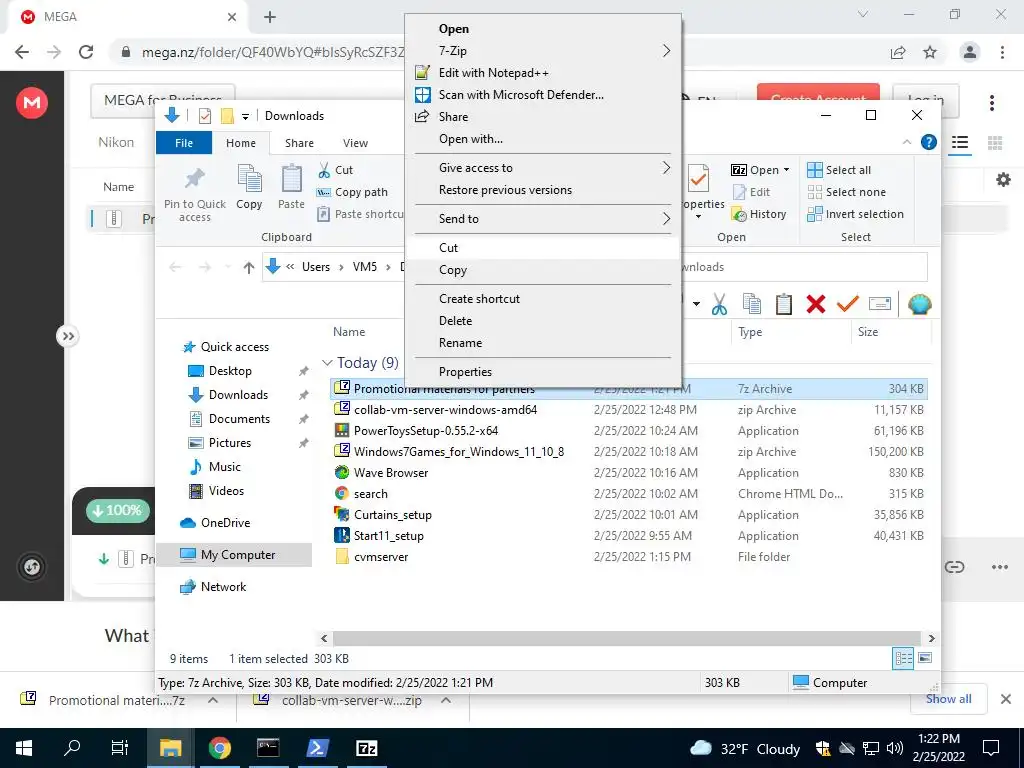The image size is (1024, 768).
Task: Choose Cut in the context menu
Action: (x=542, y=248)
